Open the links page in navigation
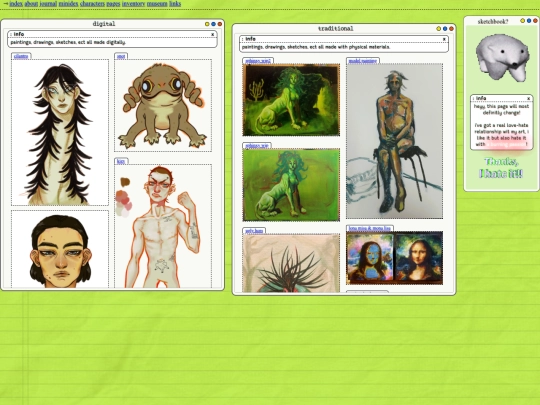 [x=175, y=4]
